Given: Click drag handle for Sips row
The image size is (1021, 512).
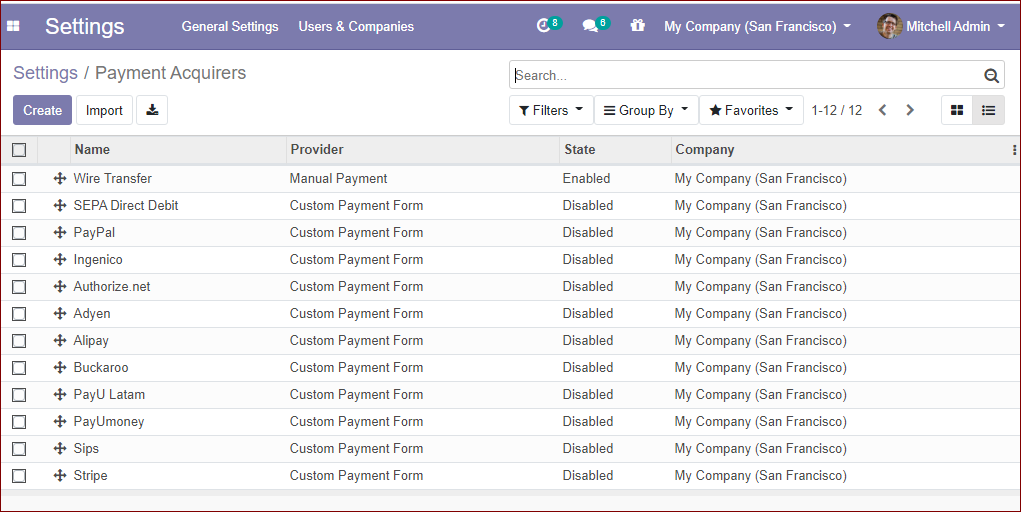Looking at the screenshot, I should 60,448.
